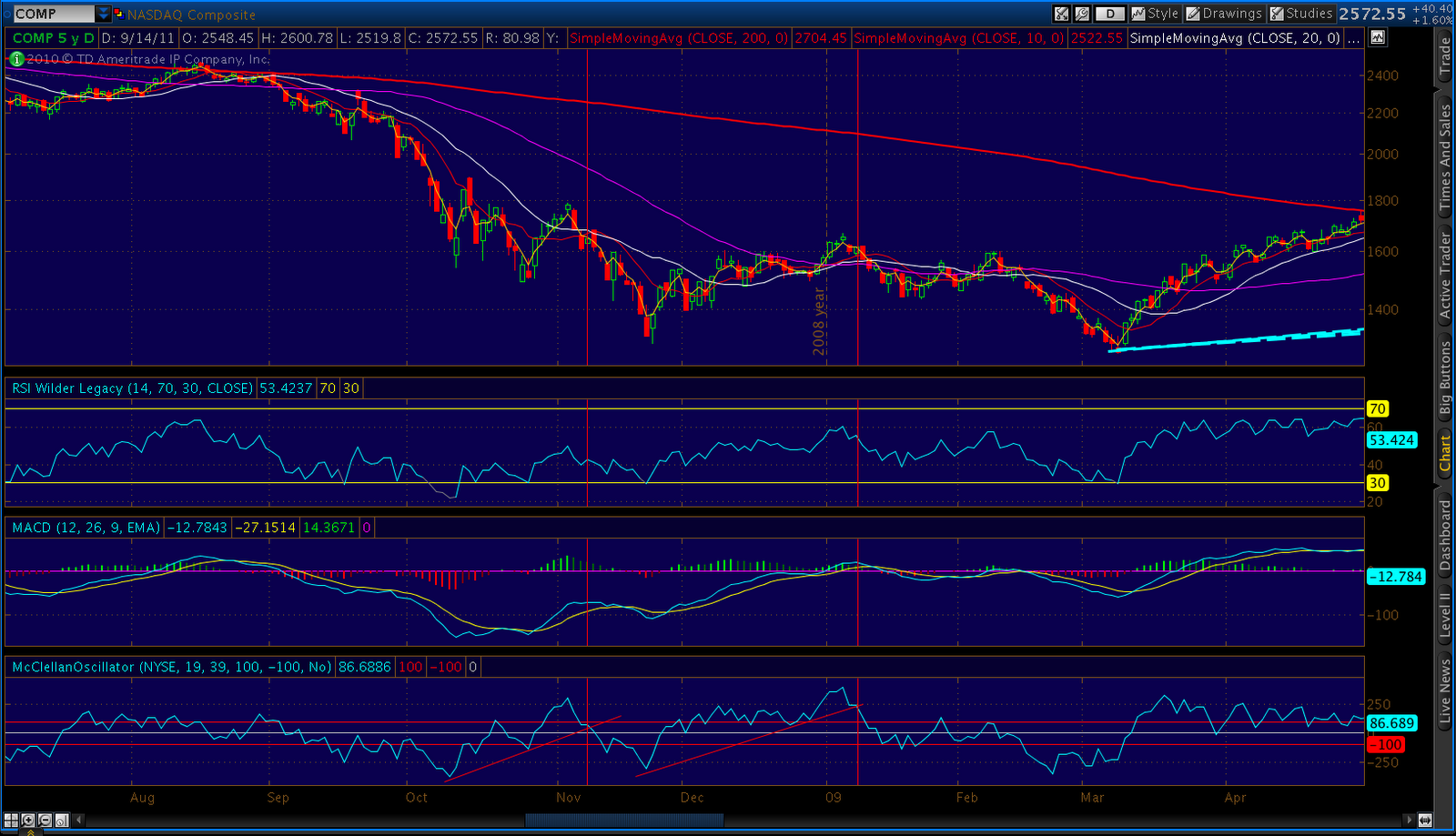Click the color symbol link icon near COMP

[118, 14]
